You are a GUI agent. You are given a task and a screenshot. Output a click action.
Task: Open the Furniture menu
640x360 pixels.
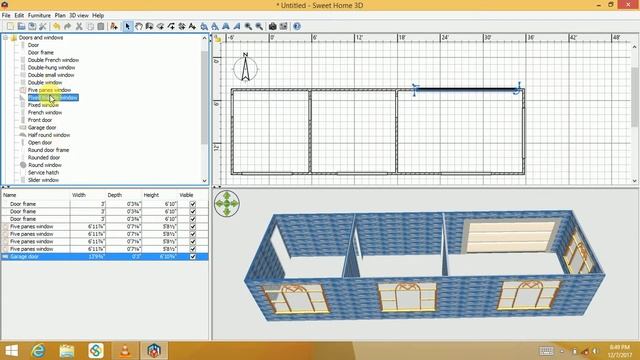[x=39, y=16]
